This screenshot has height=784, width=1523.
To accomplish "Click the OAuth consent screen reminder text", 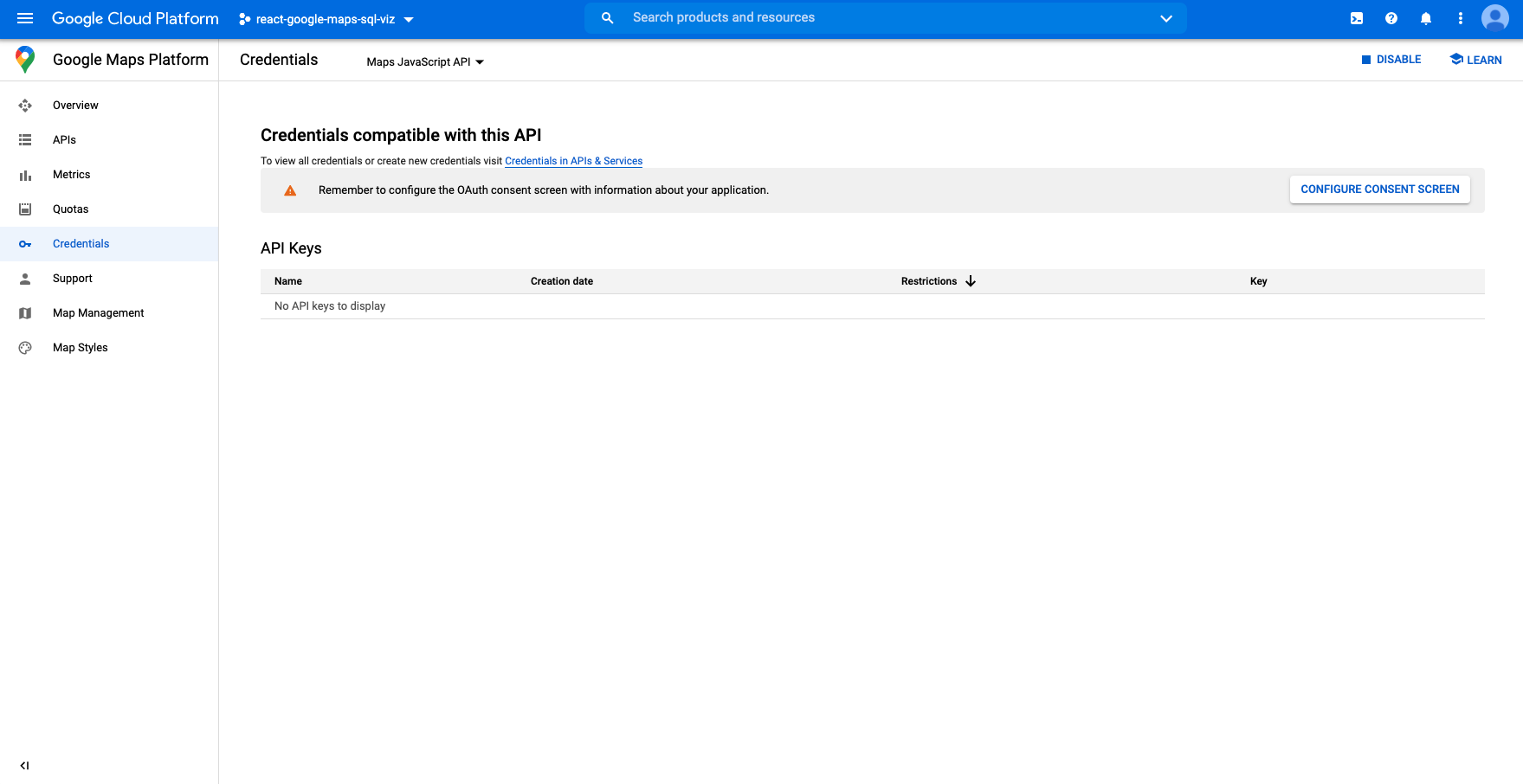I will click(x=544, y=190).
